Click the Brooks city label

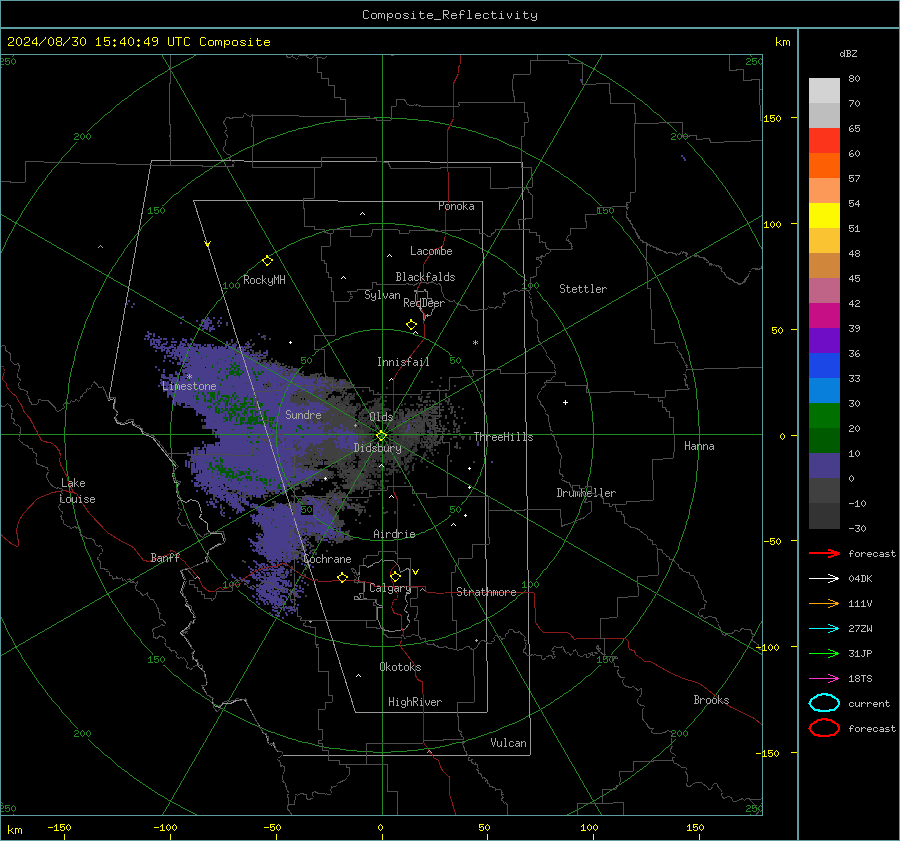coord(711,700)
